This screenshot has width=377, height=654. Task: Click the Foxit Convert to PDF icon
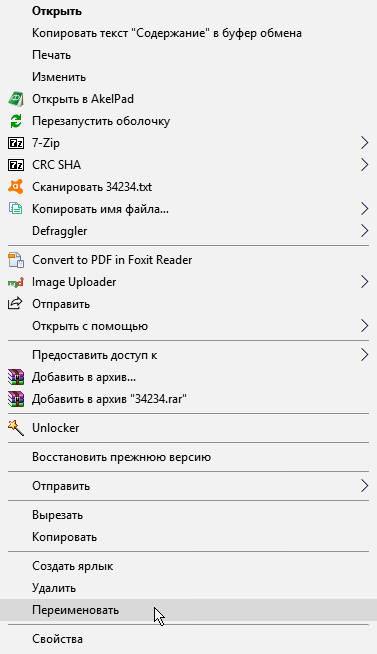click(x=16, y=259)
